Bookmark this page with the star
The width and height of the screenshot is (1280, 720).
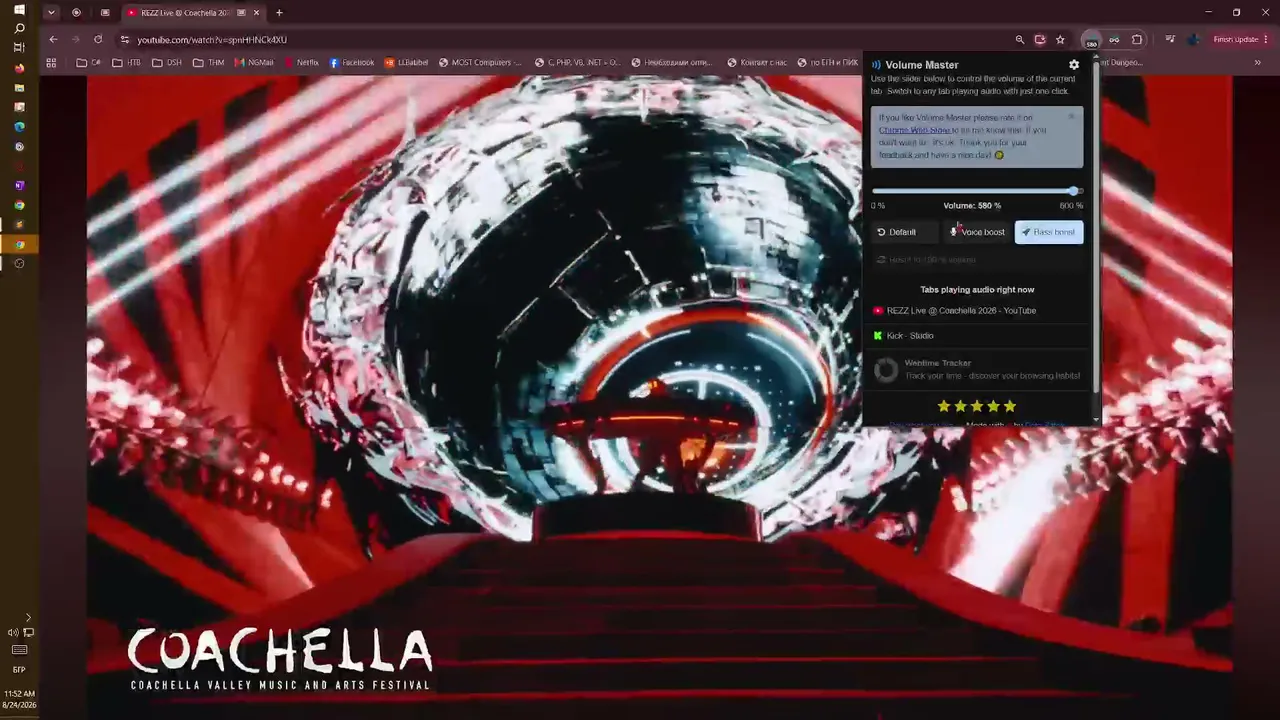[1060, 40]
